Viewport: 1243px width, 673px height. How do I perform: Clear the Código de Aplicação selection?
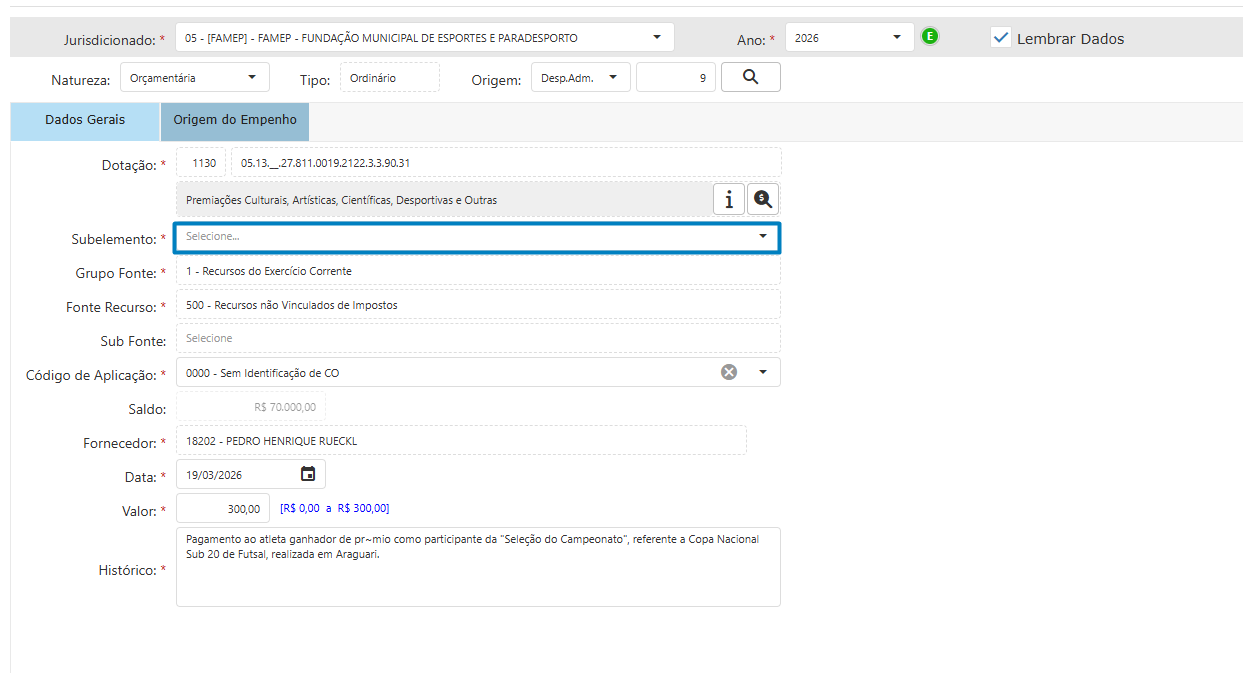[729, 372]
